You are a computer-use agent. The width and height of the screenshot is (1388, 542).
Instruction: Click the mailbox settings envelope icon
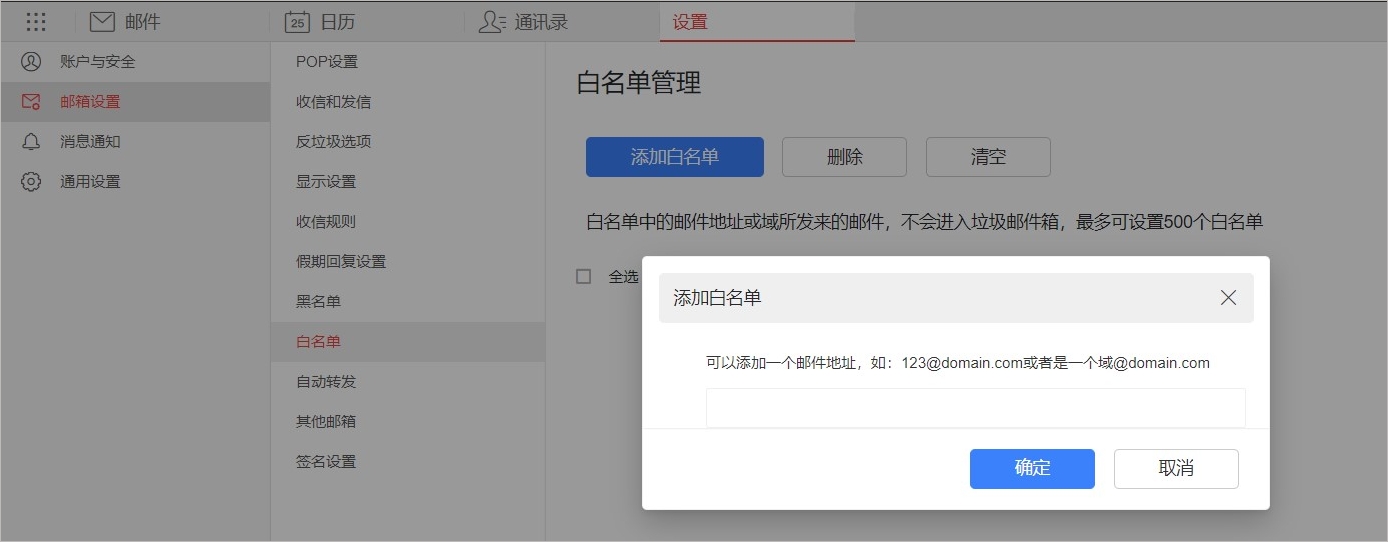[x=31, y=102]
